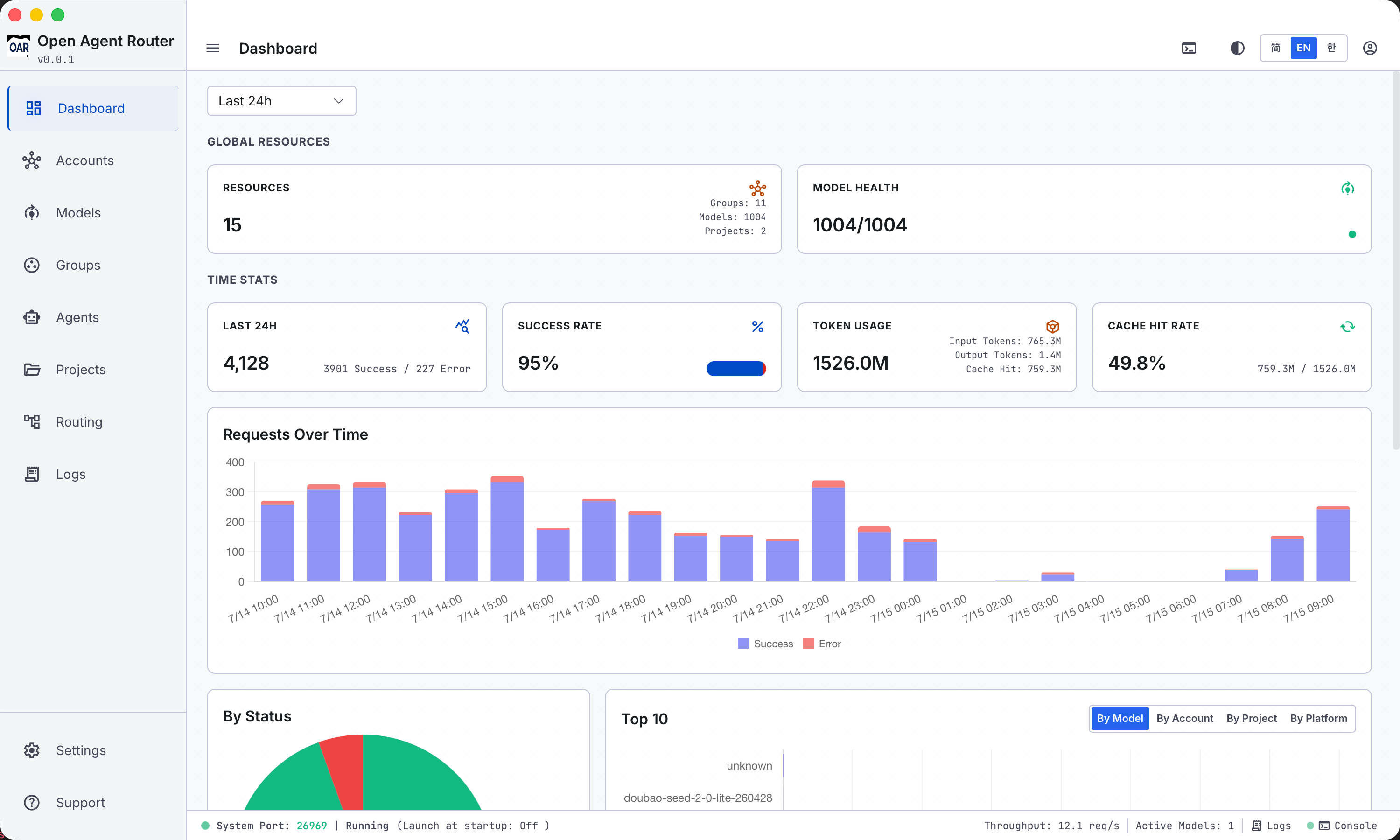Click the 49.8% cache hit value
Image resolution: width=1400 pixels, height=840 pixels.
[1136, 364]
